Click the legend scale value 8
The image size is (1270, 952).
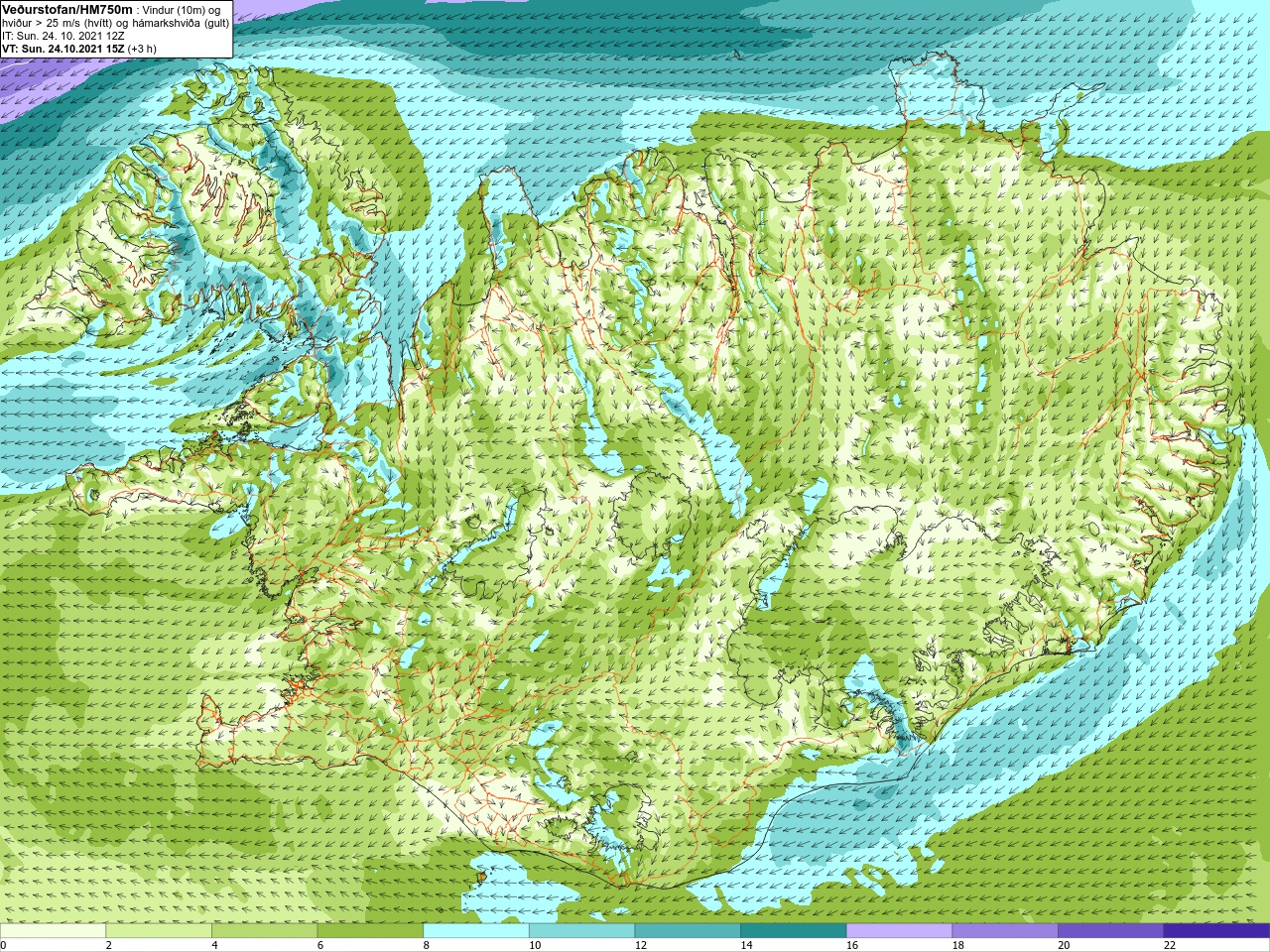click(x=426, y=945)
